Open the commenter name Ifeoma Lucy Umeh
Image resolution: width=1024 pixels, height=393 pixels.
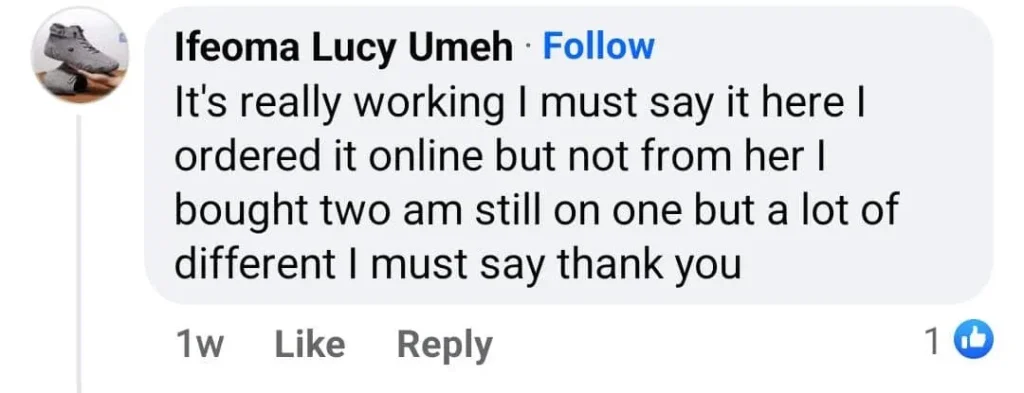[x=344, y=48]
